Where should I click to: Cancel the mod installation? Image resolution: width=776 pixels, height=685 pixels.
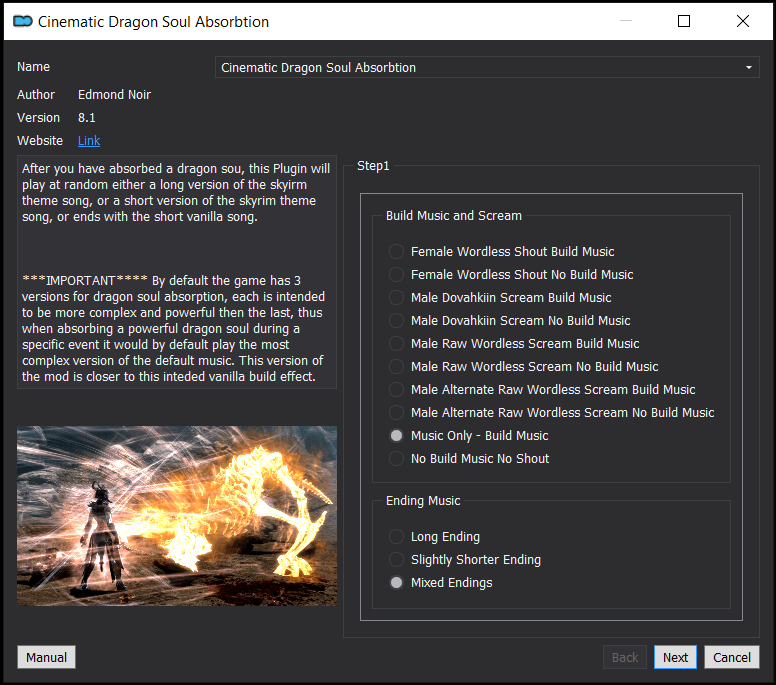pos(731,657)
